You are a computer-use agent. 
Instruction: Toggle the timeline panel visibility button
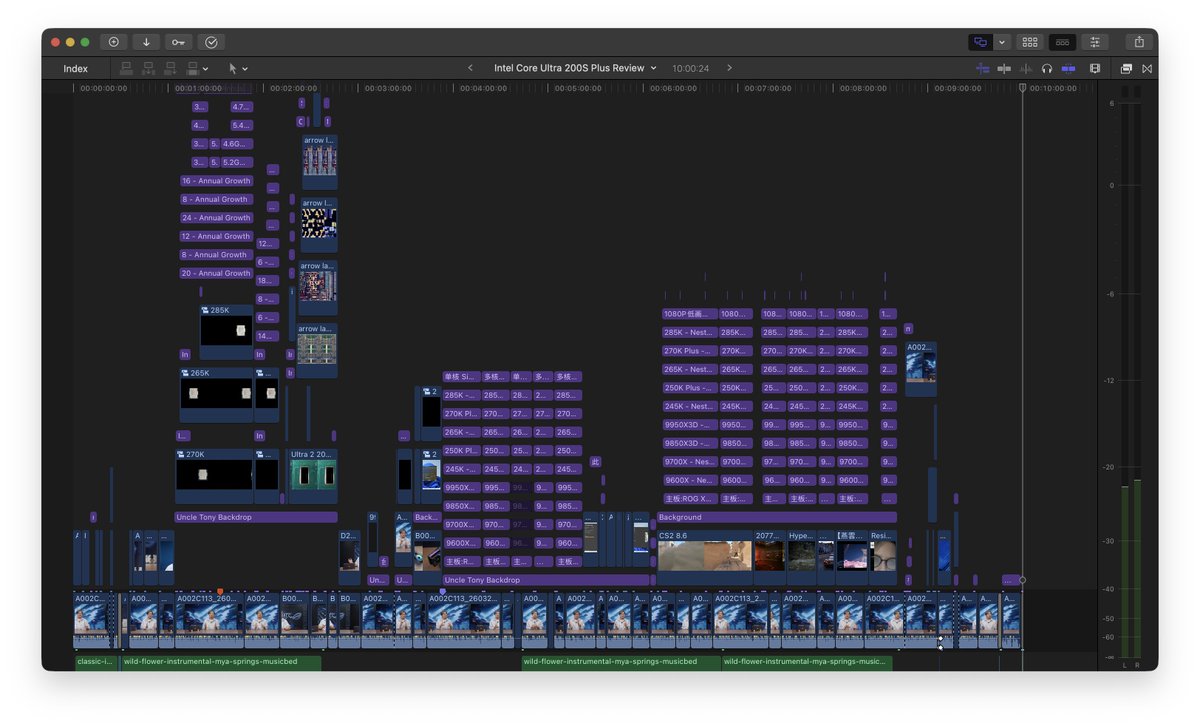[1062, 42]
